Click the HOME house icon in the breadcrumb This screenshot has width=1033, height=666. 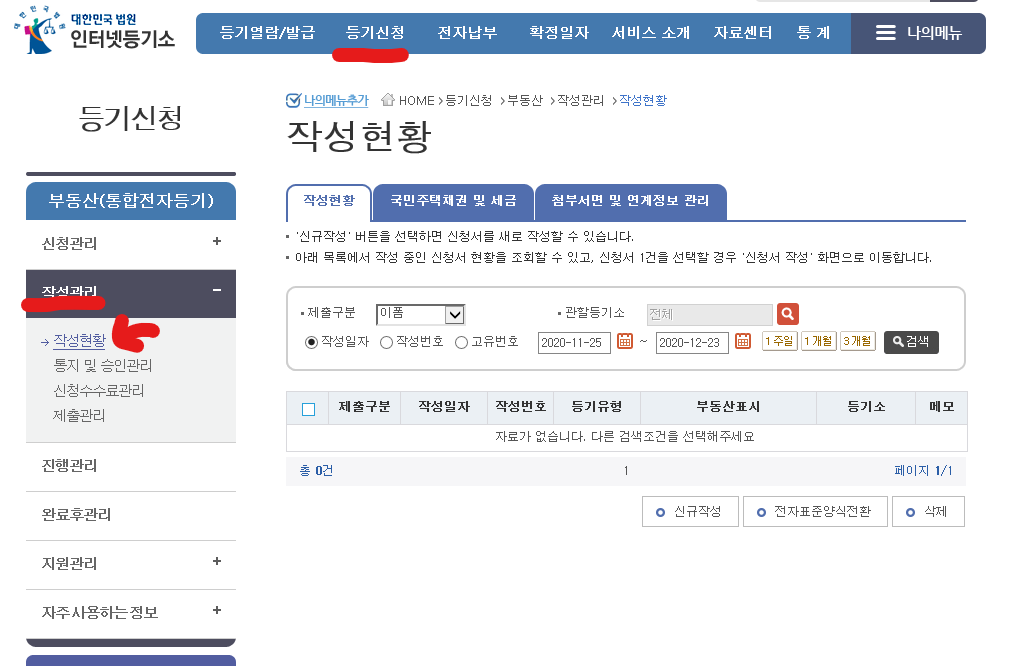click(x=388, y=99)
